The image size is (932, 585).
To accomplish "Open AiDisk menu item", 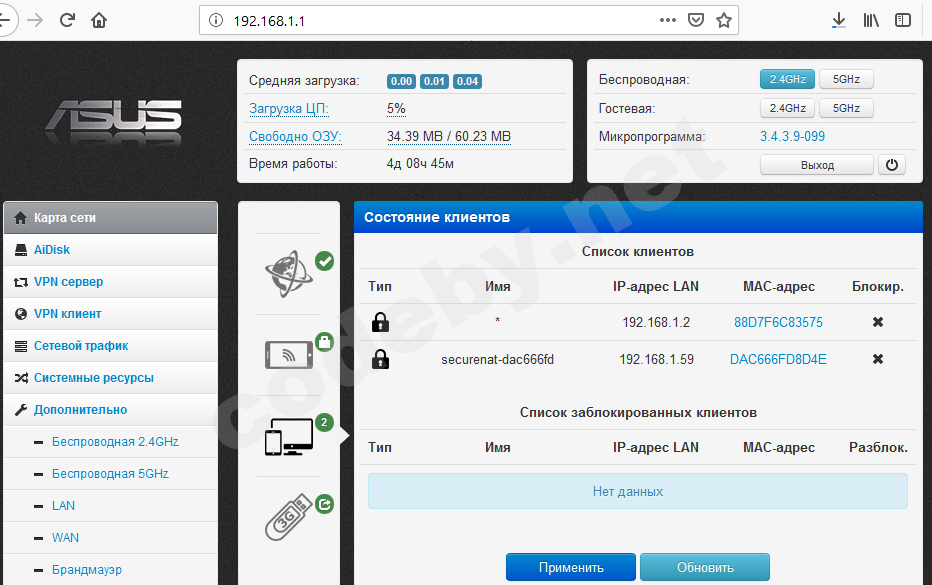I will [x=111, y=250].
